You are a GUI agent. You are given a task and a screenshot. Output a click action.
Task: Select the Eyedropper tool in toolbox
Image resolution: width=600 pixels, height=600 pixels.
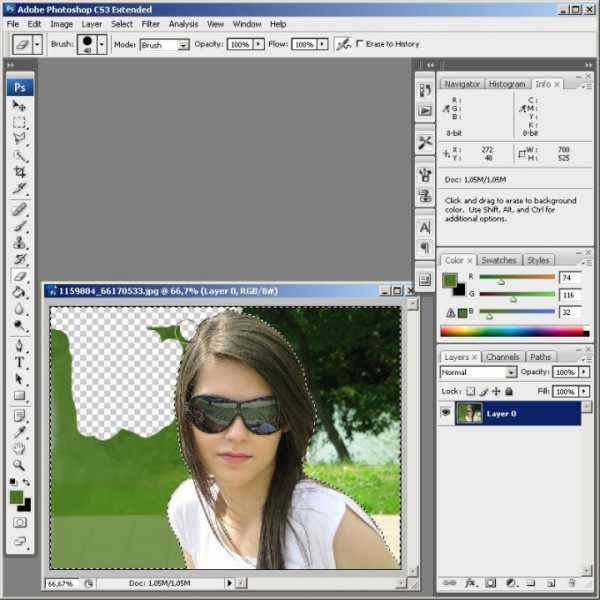coord(19,432)
